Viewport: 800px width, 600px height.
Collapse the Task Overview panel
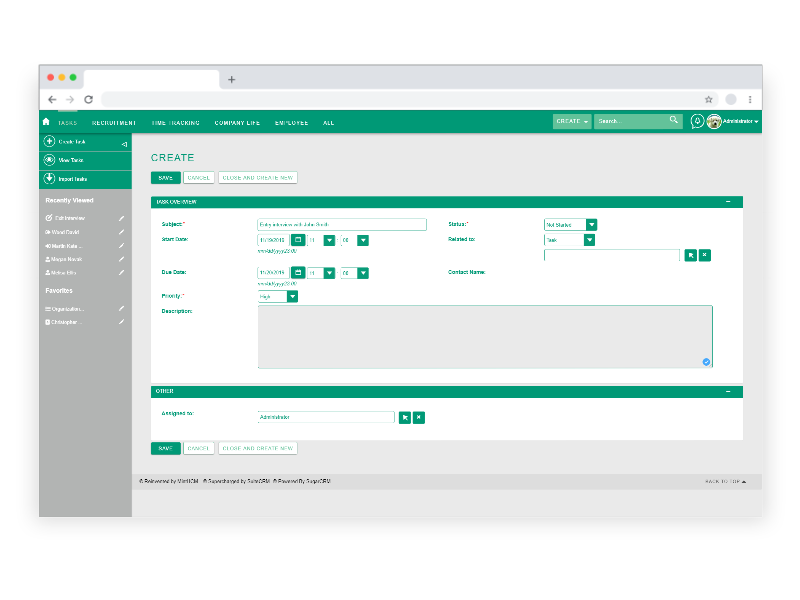[x=728, y=202]
